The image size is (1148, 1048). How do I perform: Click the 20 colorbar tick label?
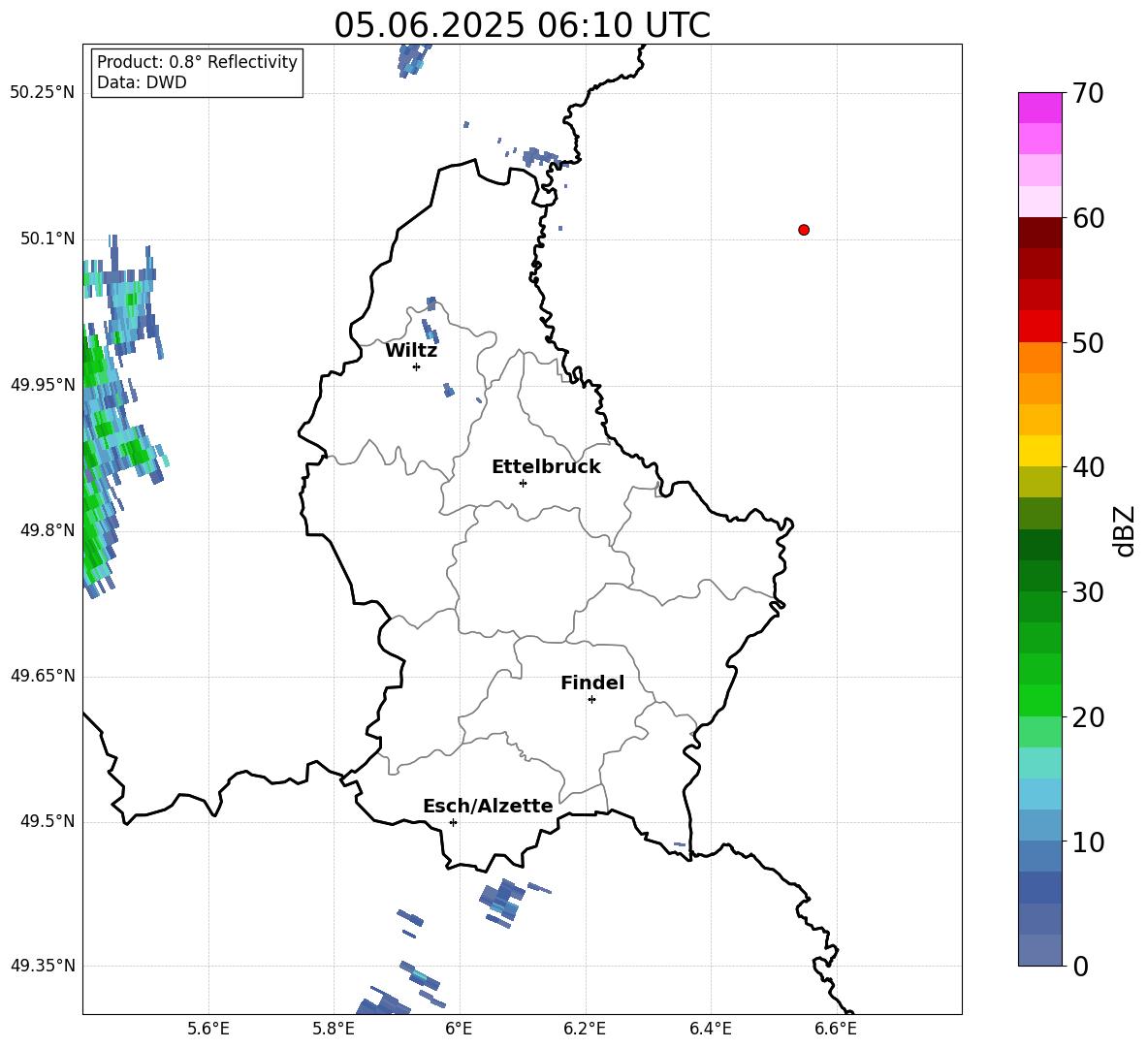click(1088, 717)
